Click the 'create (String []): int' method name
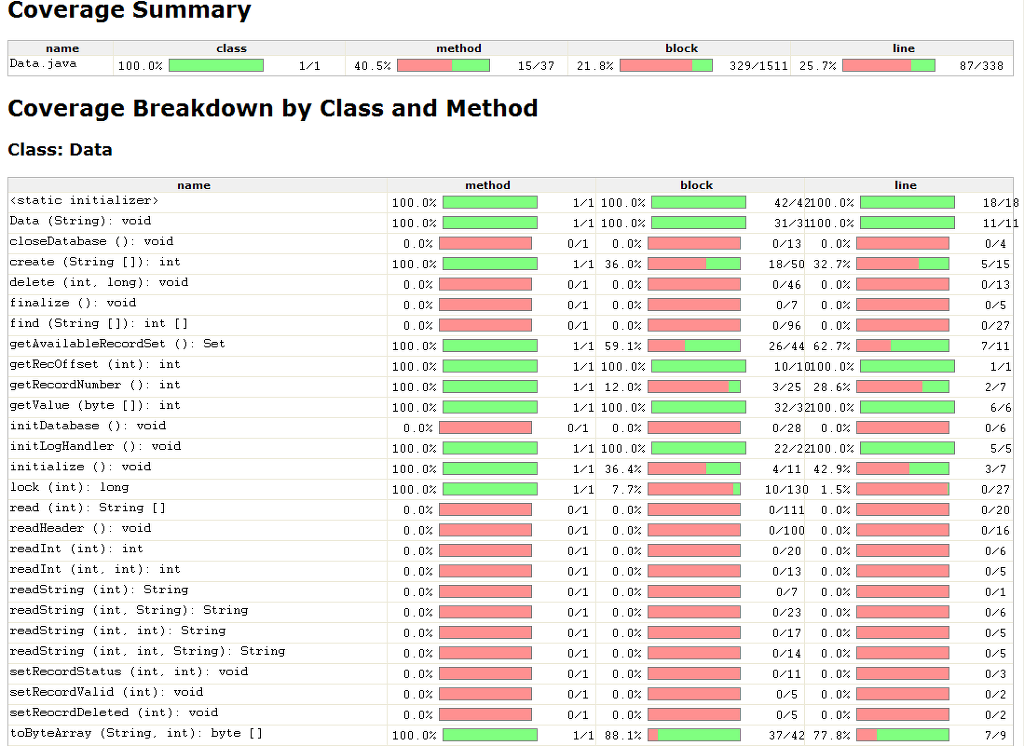The image size is (1024, 746). [95, 262]
